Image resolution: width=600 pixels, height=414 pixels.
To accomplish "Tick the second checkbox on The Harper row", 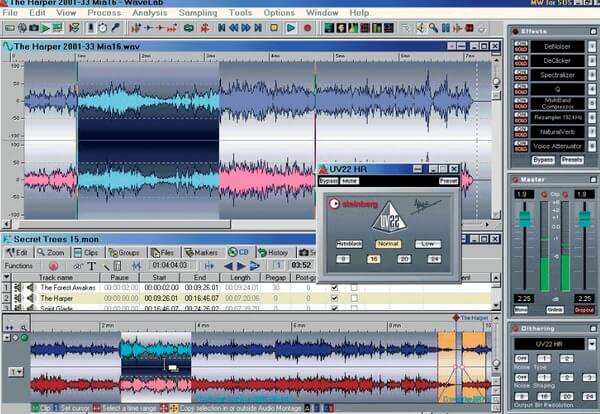I will point(354,298).
